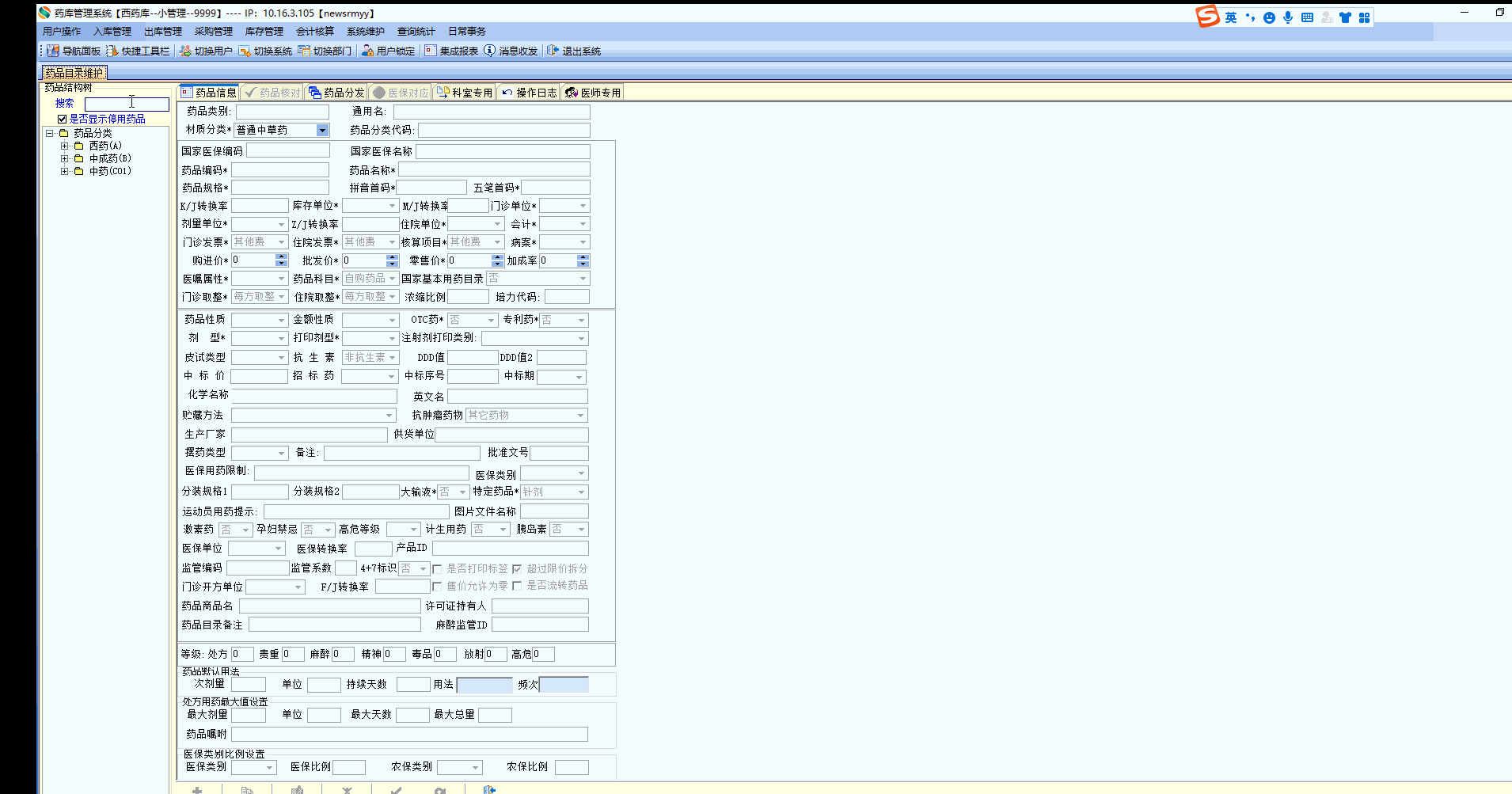Switch to the 药品信息 tab
Image resolution: width=1512 pixels, height=794 pixels.
[x=208, y=93]
